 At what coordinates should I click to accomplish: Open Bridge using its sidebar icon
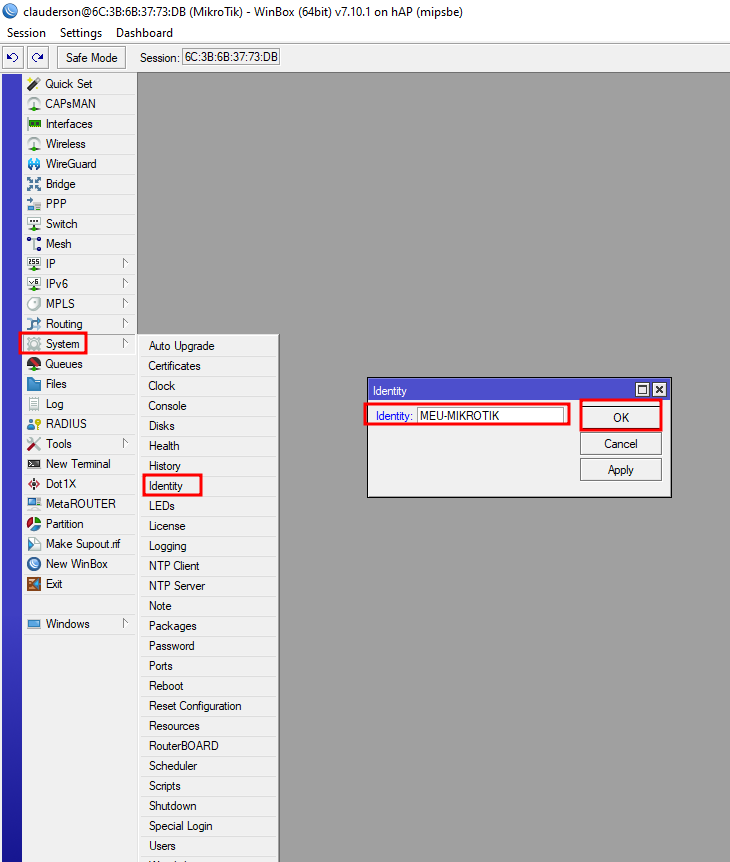coord(34,184)
